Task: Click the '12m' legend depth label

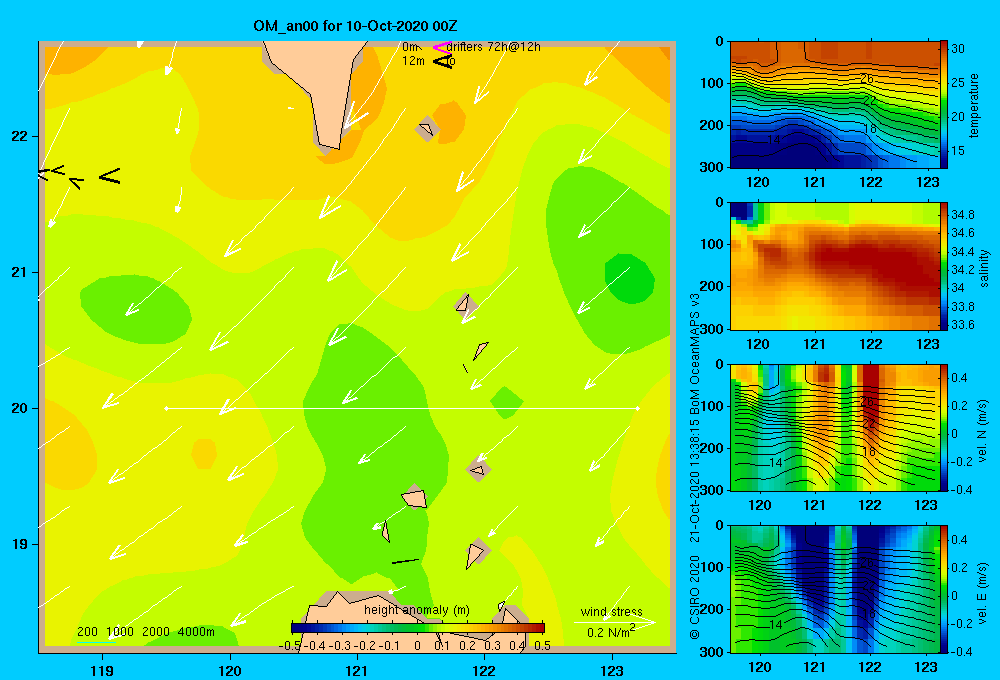Action: tap(413, 61)
